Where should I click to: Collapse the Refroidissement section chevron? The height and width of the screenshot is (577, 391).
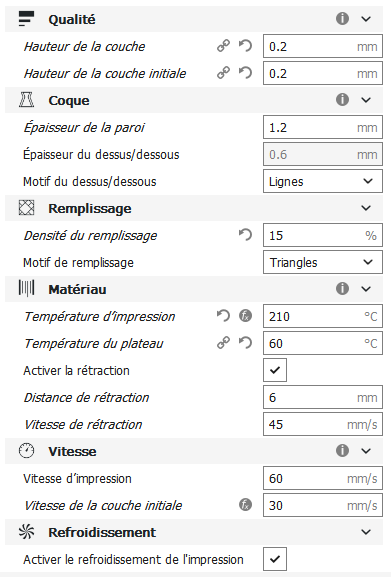pos(366,532)
